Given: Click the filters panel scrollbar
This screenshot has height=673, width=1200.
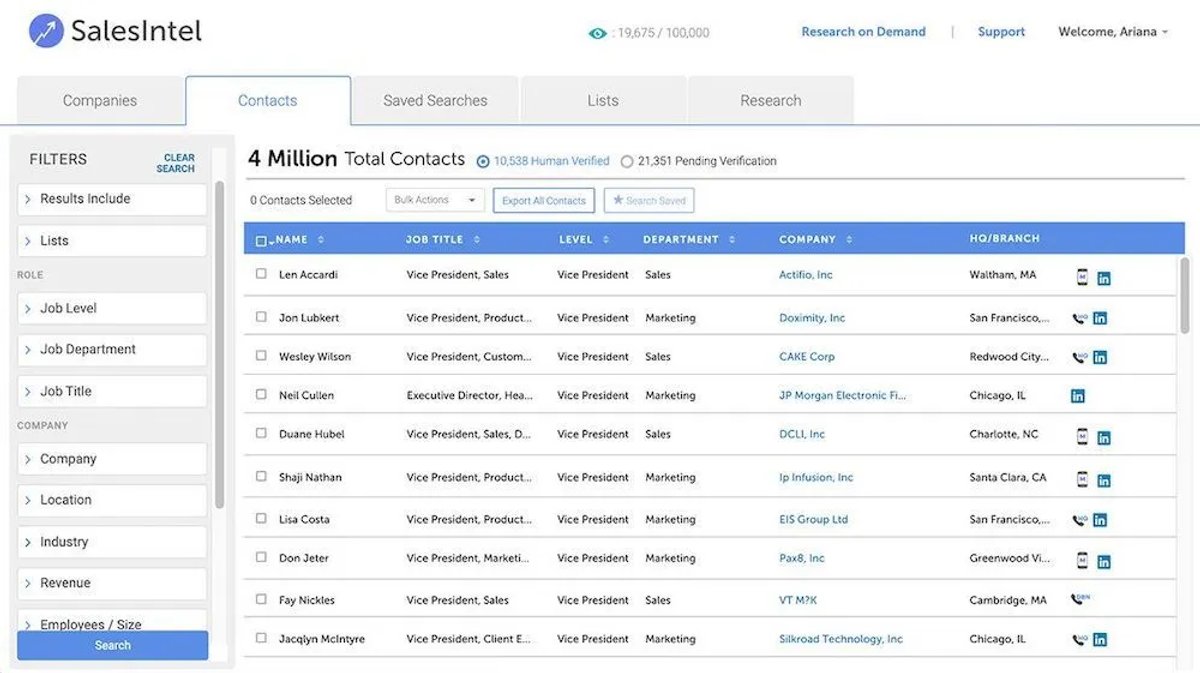Looking at the screenshot, I should pos(220,345).
